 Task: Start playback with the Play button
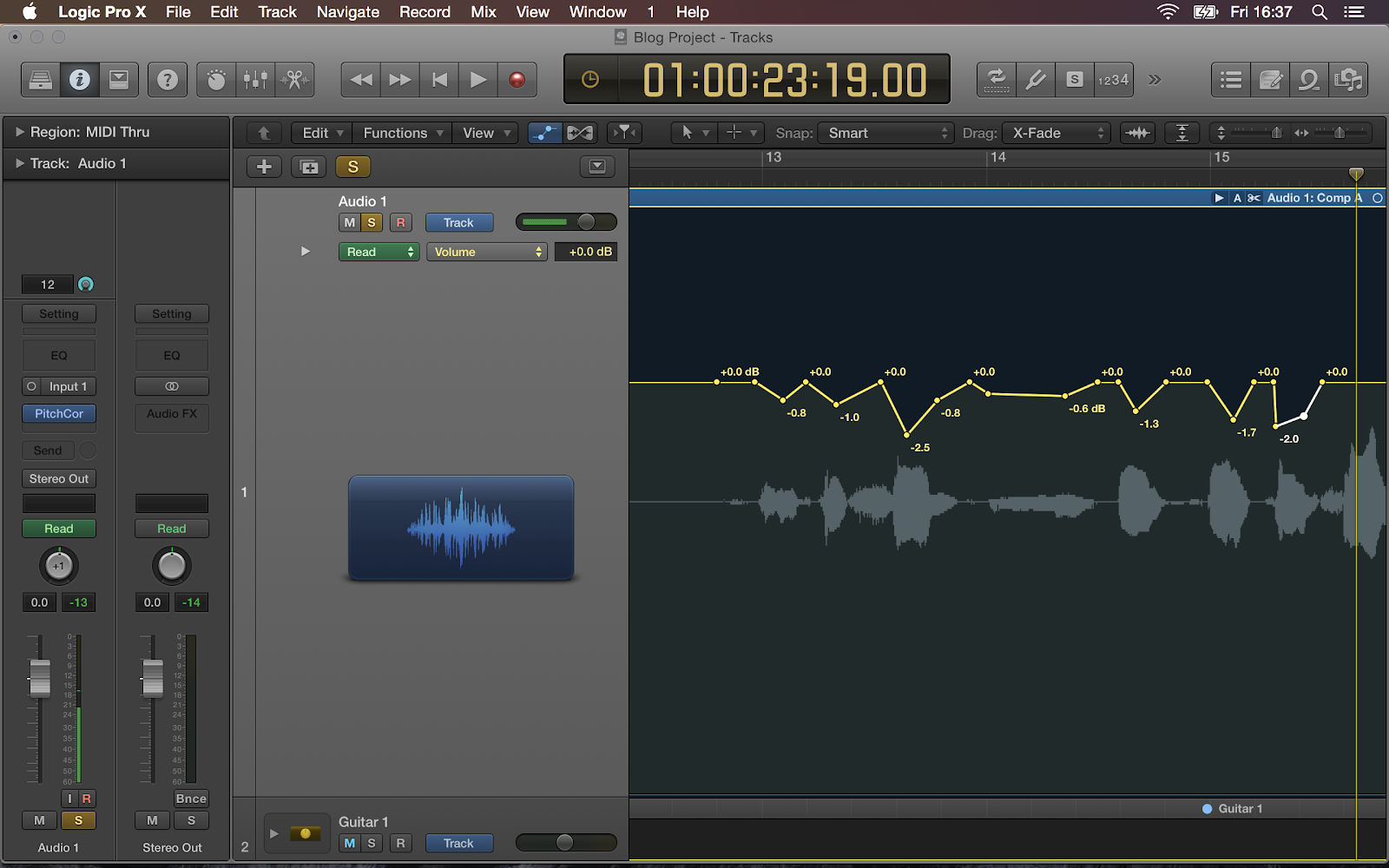tap(478, 80)
